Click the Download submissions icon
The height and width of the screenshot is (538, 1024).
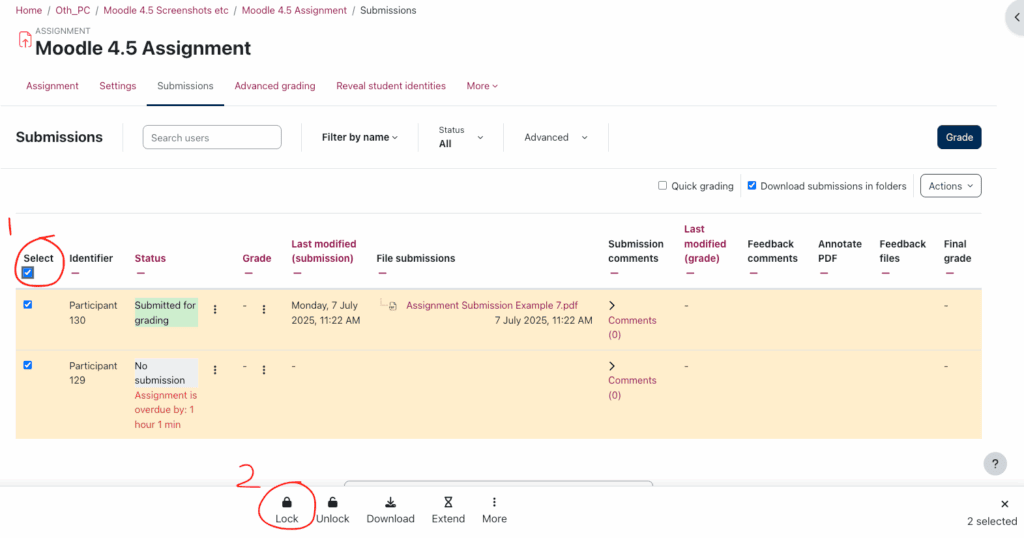390,502
